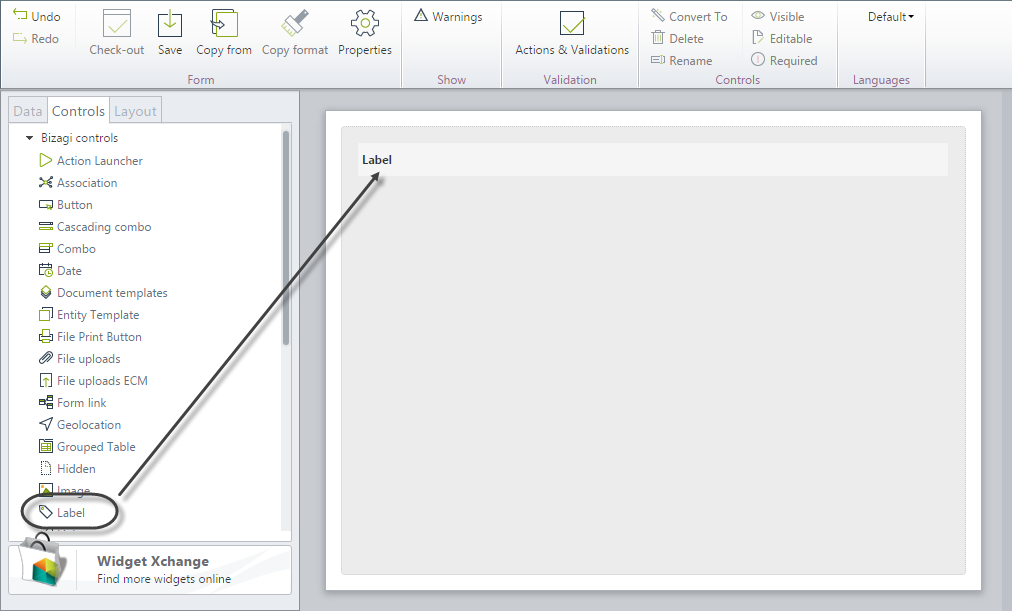The image size is (1012, 611).
Task: Select the File Print Button control
Action: pos(90,336)
